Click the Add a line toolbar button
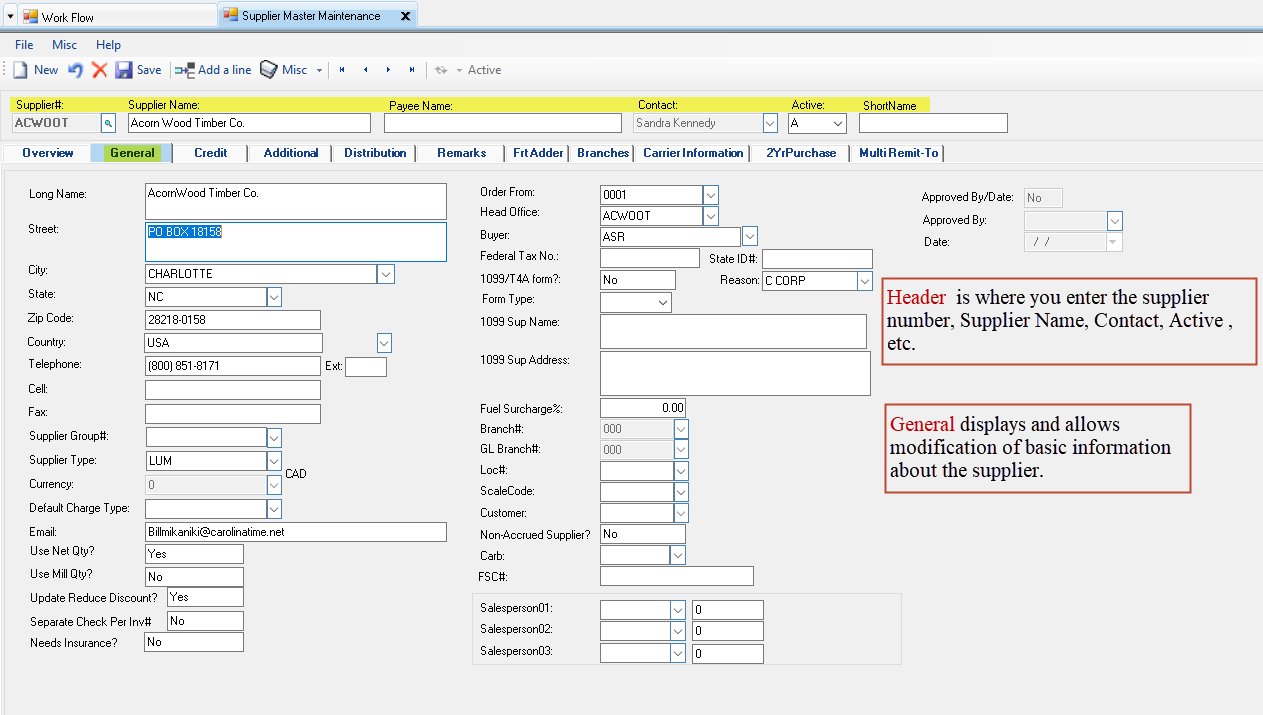This screenshot has height=715, width=1263. pos(213,70)
